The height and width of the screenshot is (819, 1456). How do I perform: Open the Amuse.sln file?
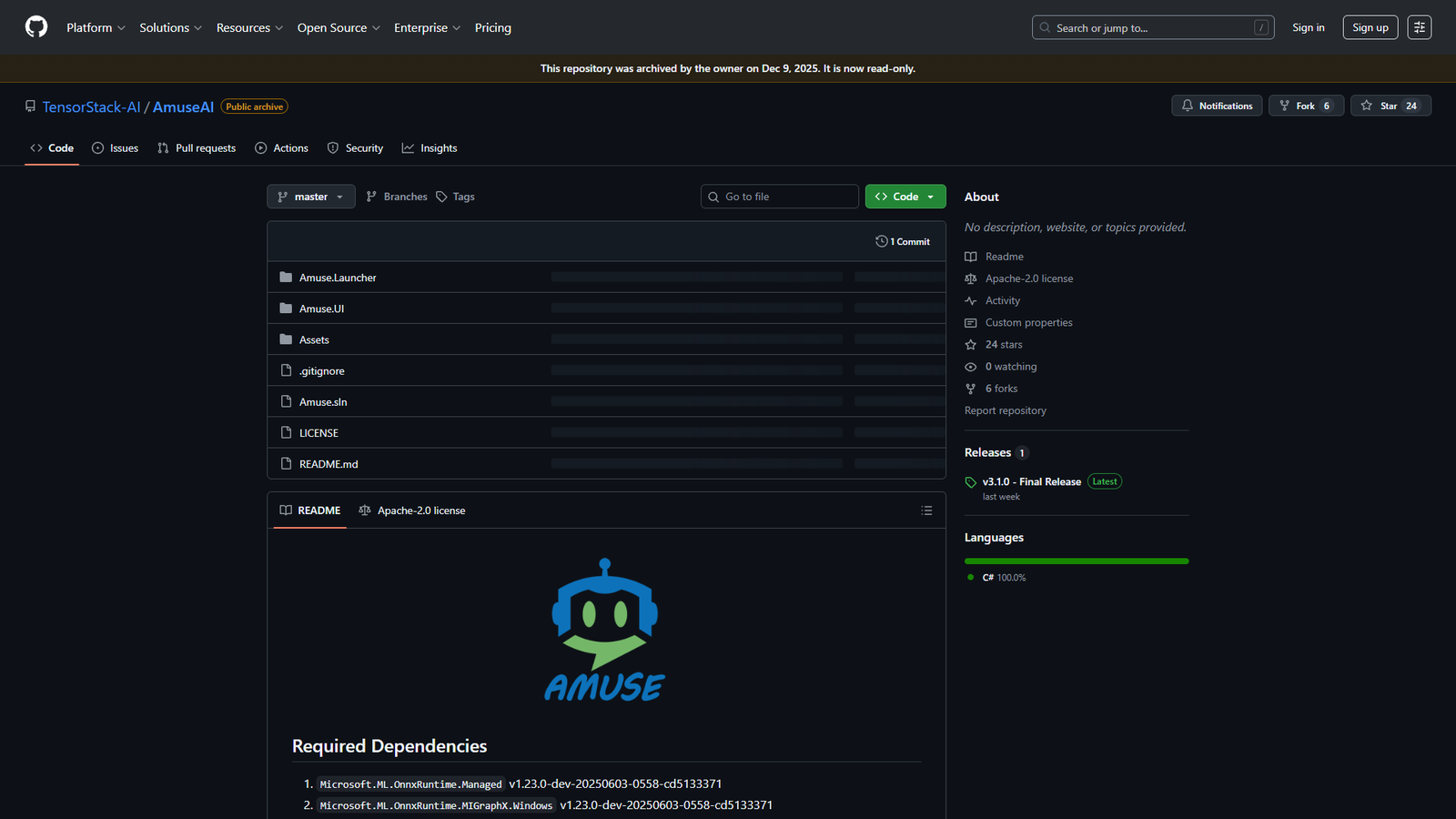point(323,402)
